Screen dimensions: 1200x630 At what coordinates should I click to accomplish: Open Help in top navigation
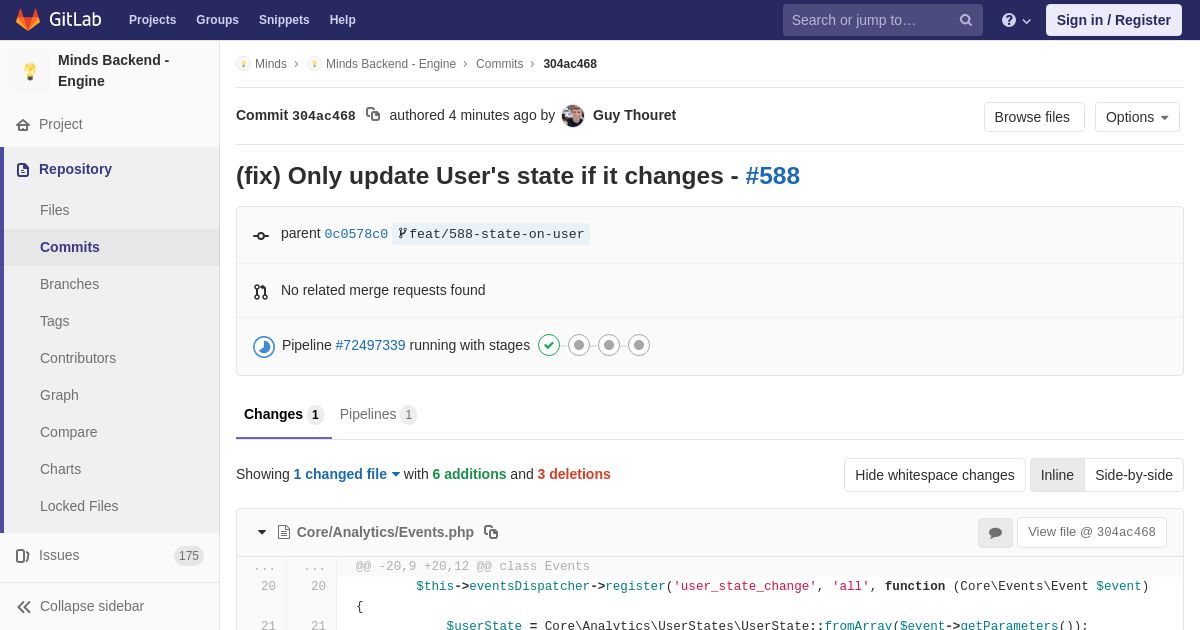343,20
